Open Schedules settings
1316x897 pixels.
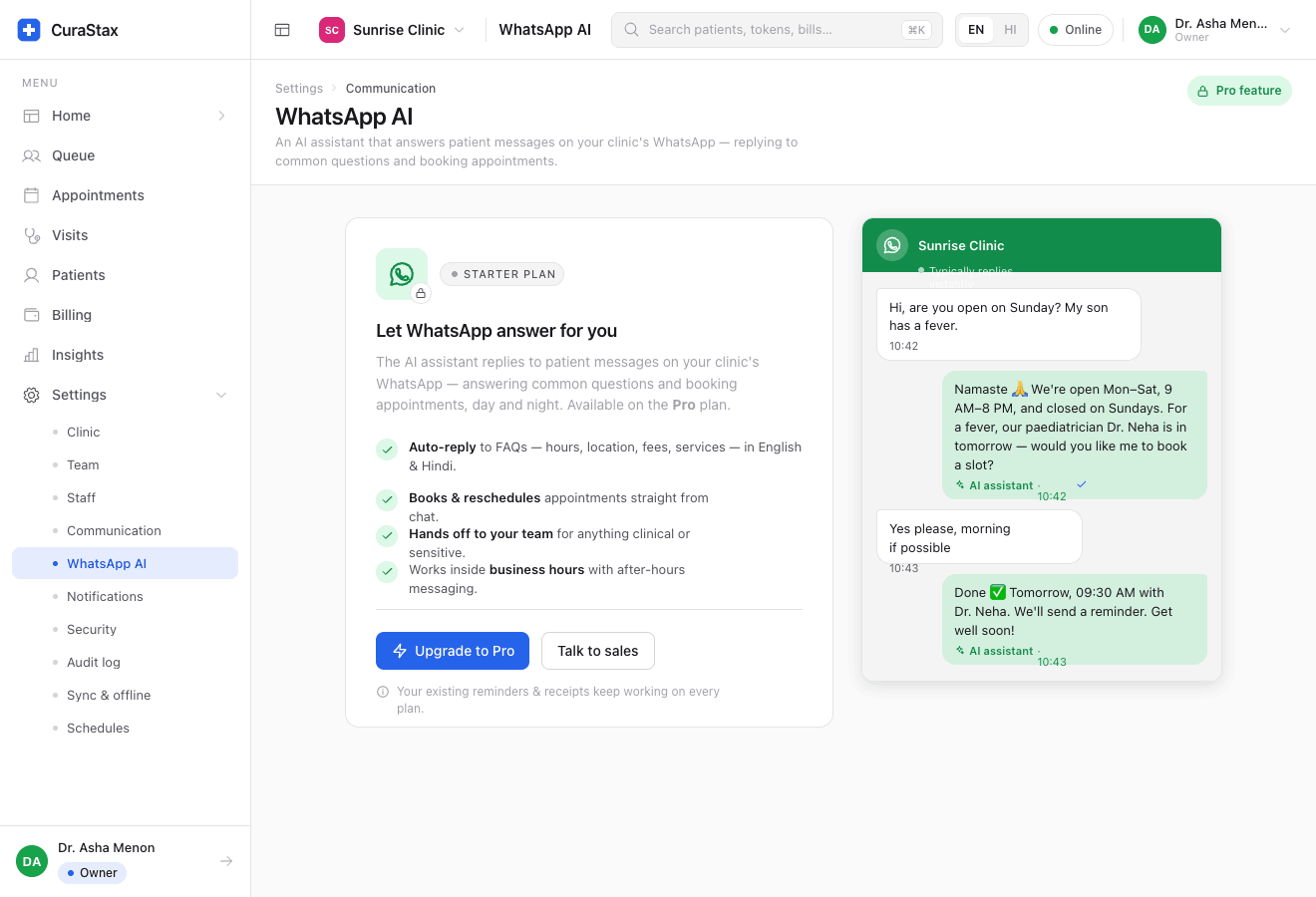(125, 728)
